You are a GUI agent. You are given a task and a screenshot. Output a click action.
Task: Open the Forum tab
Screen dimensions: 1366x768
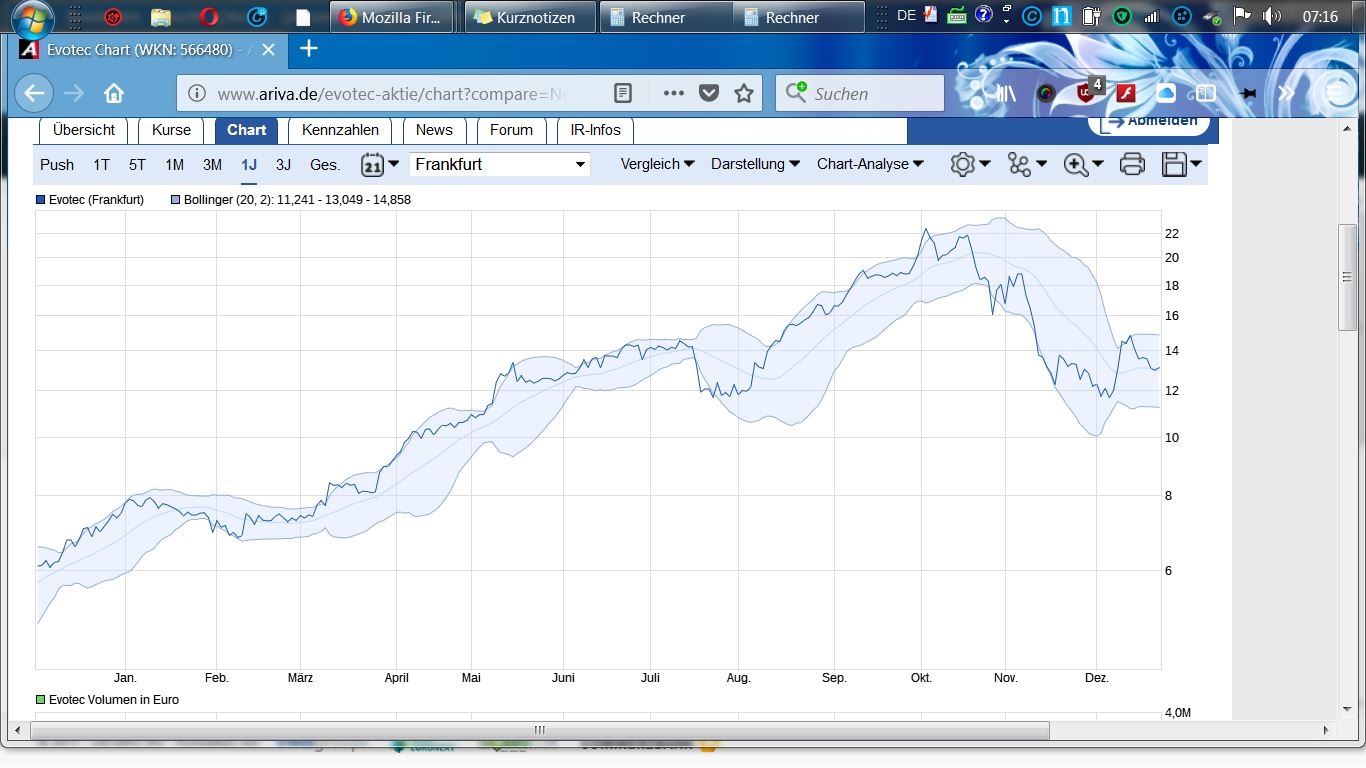pos(511,130)
